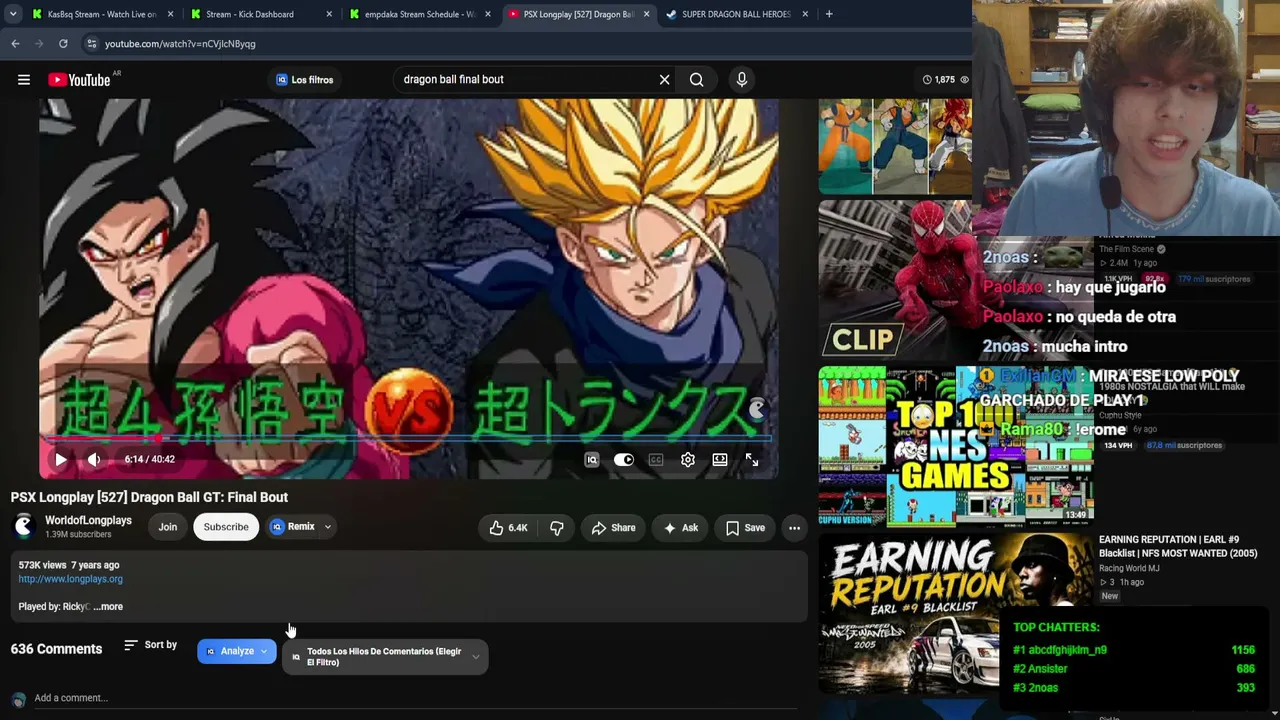The width and height of the screenshot is (1280, 720).
Task: Open the comments Sort by menu
Action: [x=150, y=645]
